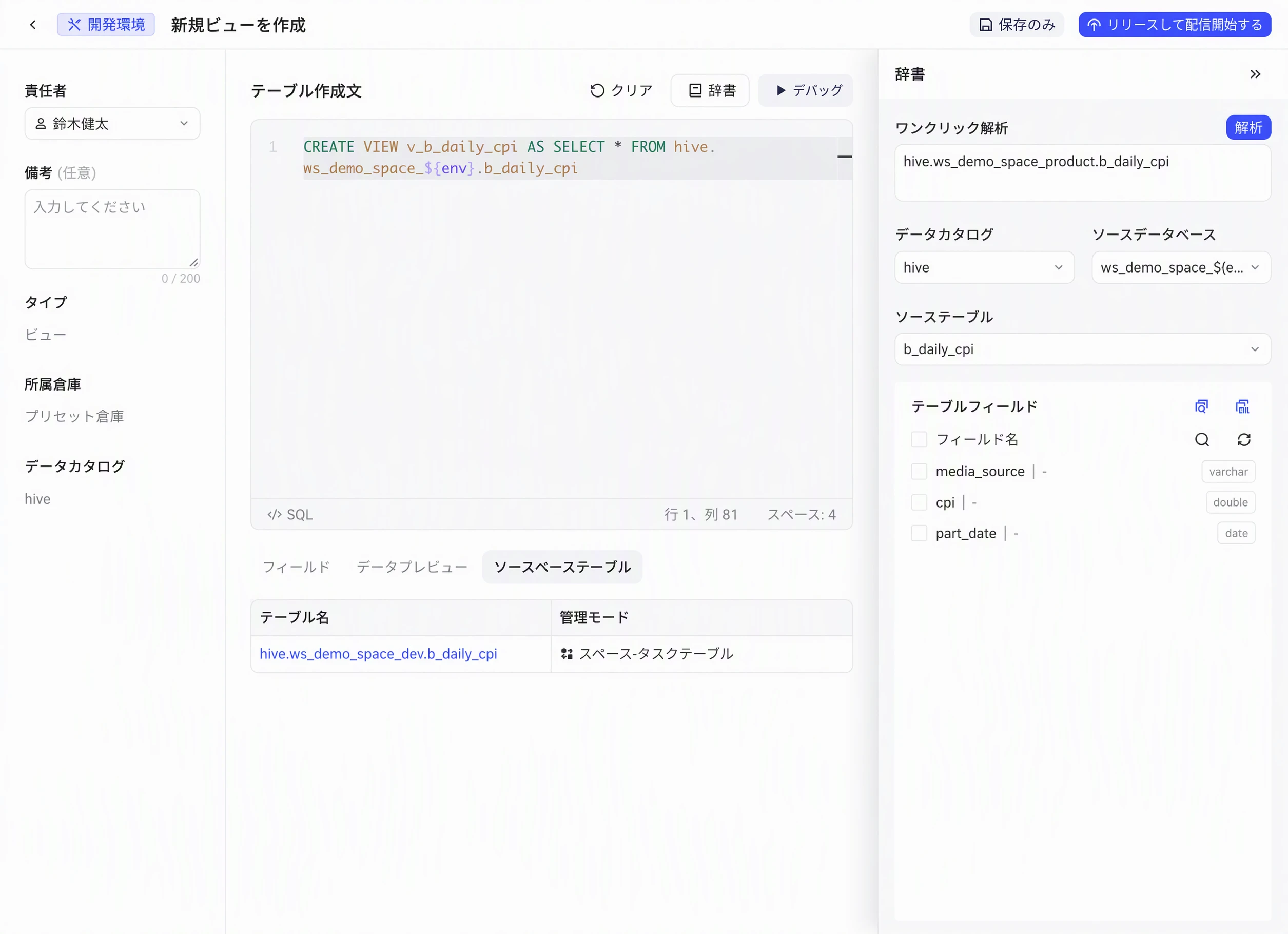Open the 責任者 dropdown showing 鈴木健太
The width and height of the screenshot is (1288, 934).
click(112, 123)
